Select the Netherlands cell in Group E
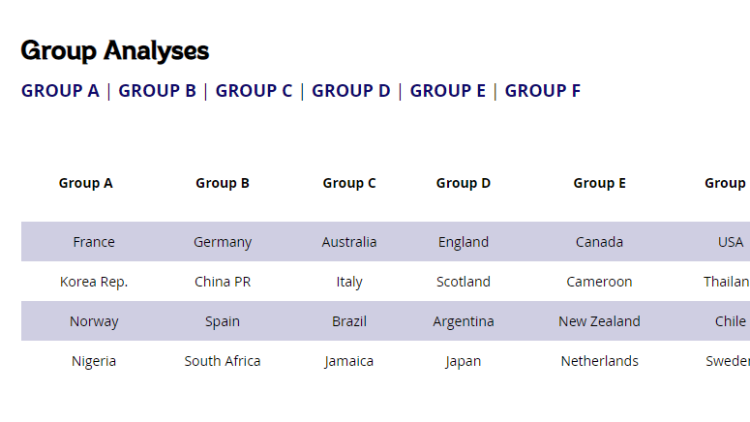 pyautogui.click(x=599, y=361)
